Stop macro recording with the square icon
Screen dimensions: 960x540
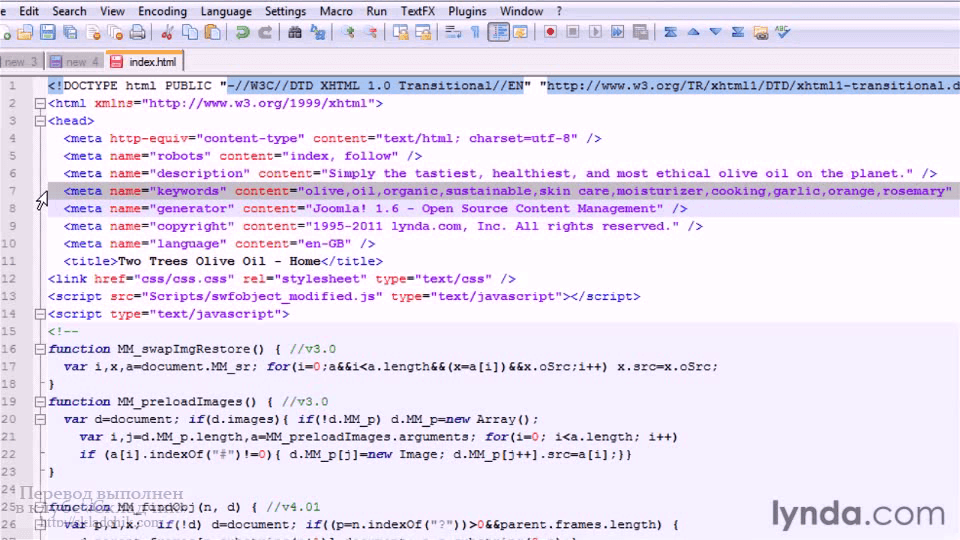572,32
